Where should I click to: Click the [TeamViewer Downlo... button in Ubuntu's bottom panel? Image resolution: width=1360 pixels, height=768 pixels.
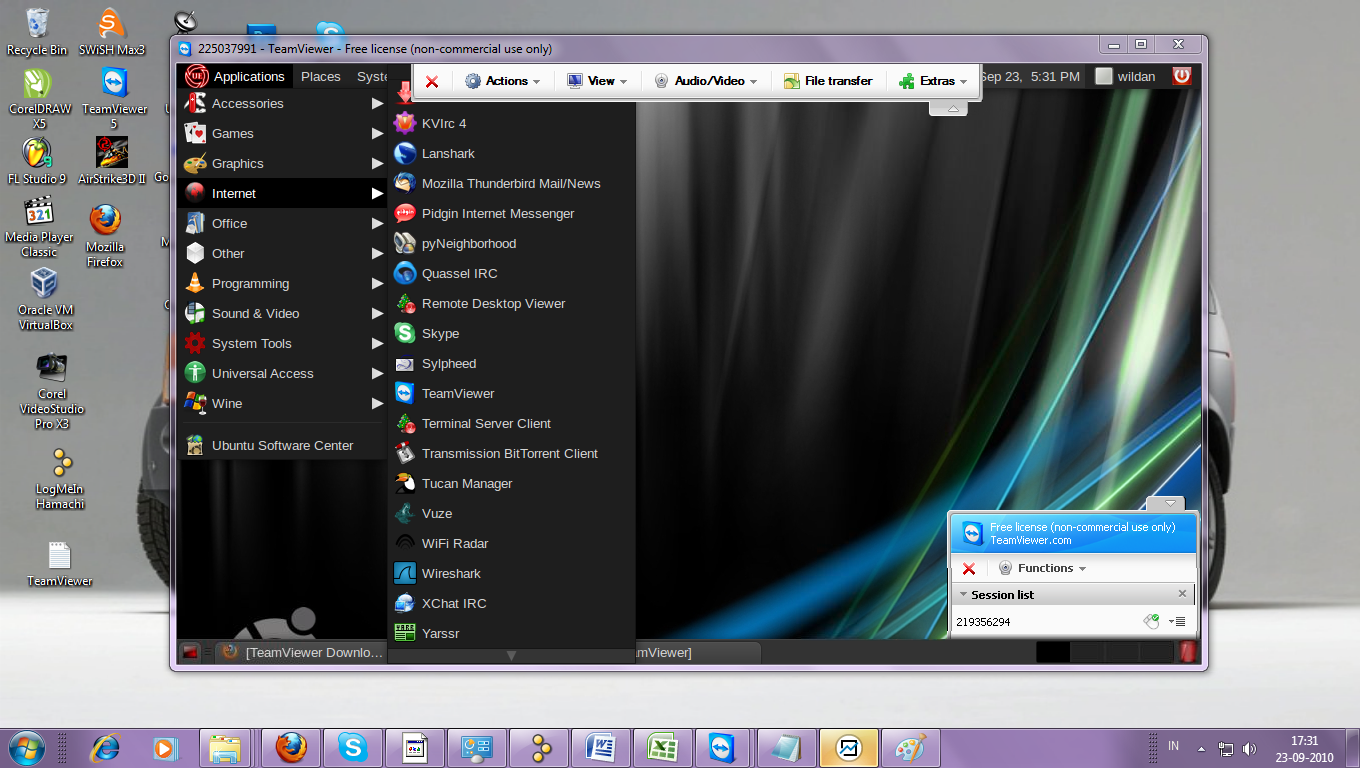click(301, 652)
